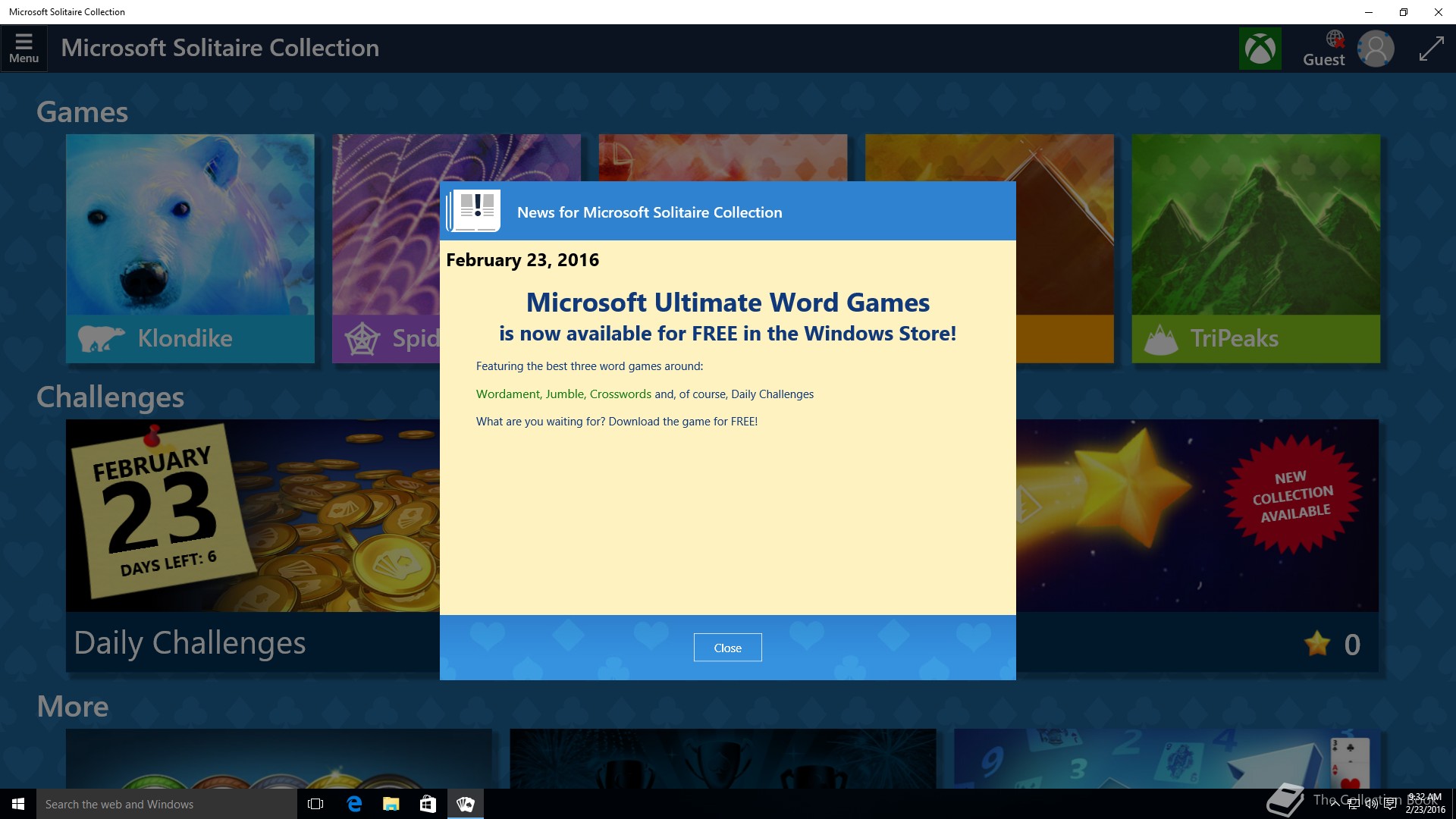Click the Wordament, Jumble, Crosswords link text
This screenshot has width=1456, height=819.
pyautogui.click(x=563, y=394)
